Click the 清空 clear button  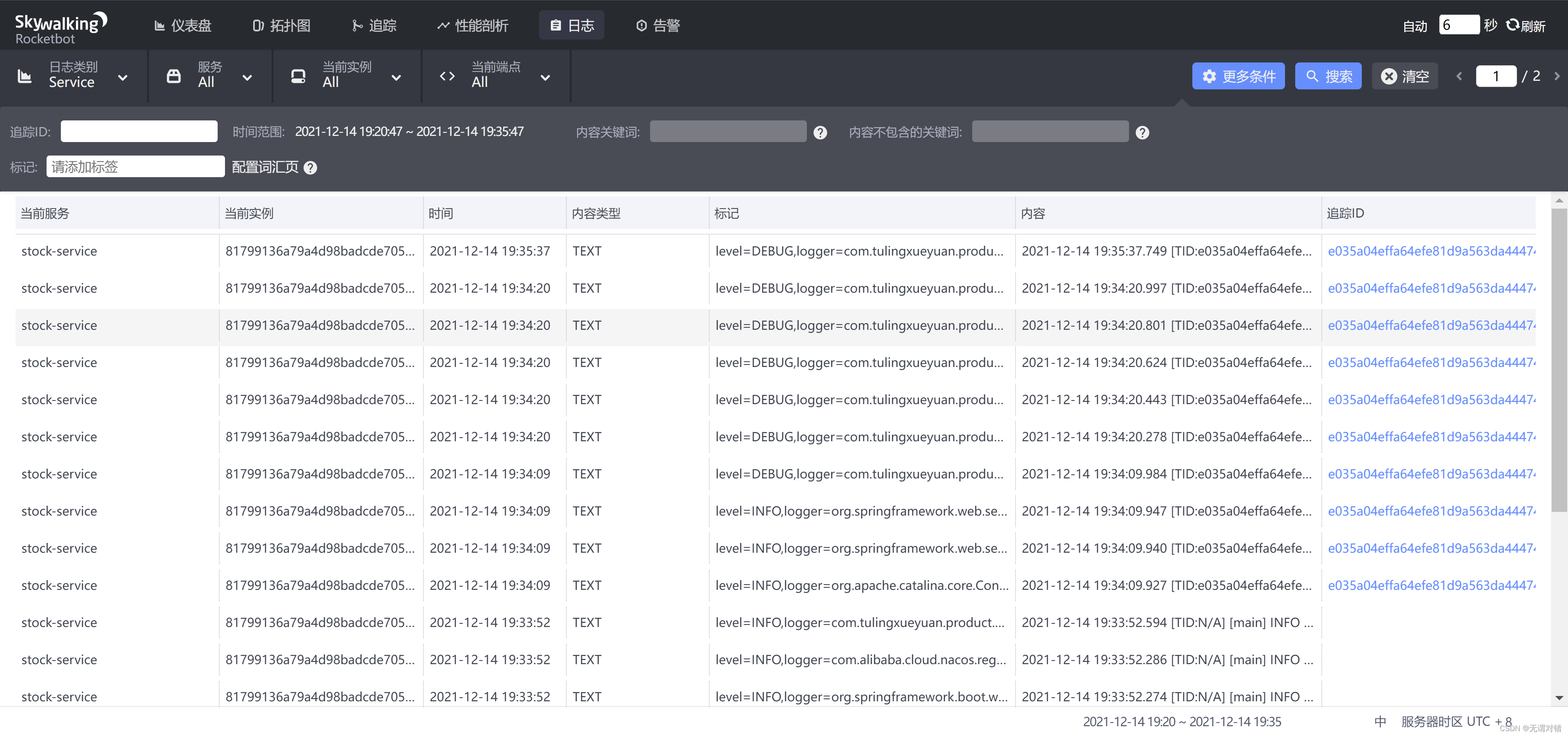[1405, 76]
